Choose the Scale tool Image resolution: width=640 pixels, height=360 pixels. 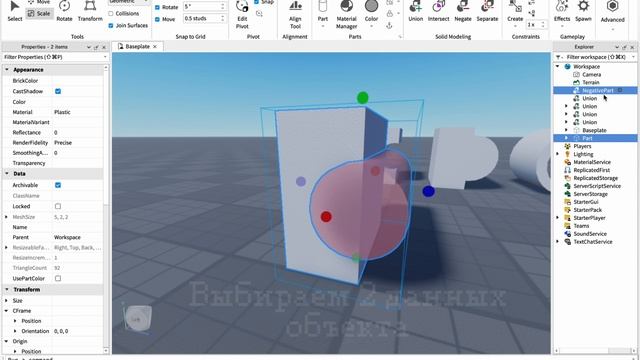click(x=39, y=13)
